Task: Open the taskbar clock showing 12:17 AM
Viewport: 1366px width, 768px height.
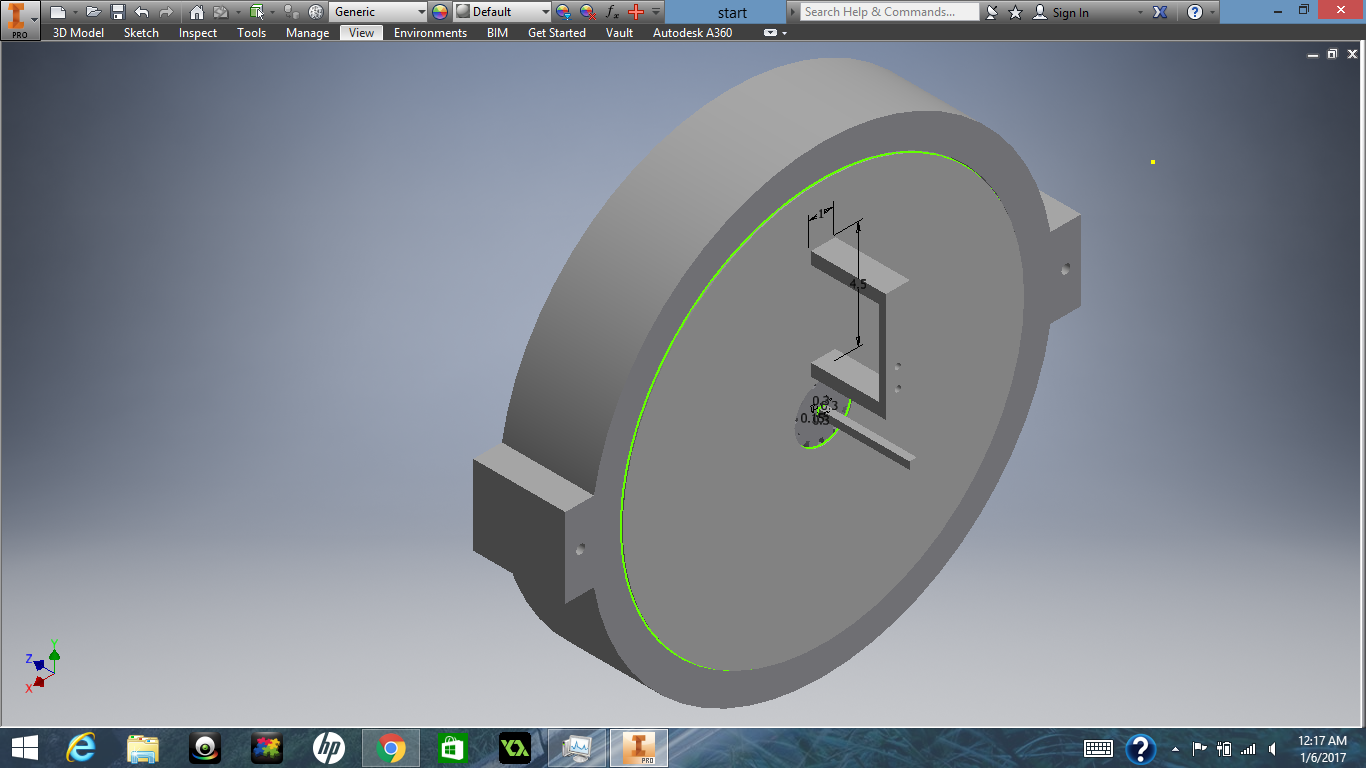Action: point(1322,748)
